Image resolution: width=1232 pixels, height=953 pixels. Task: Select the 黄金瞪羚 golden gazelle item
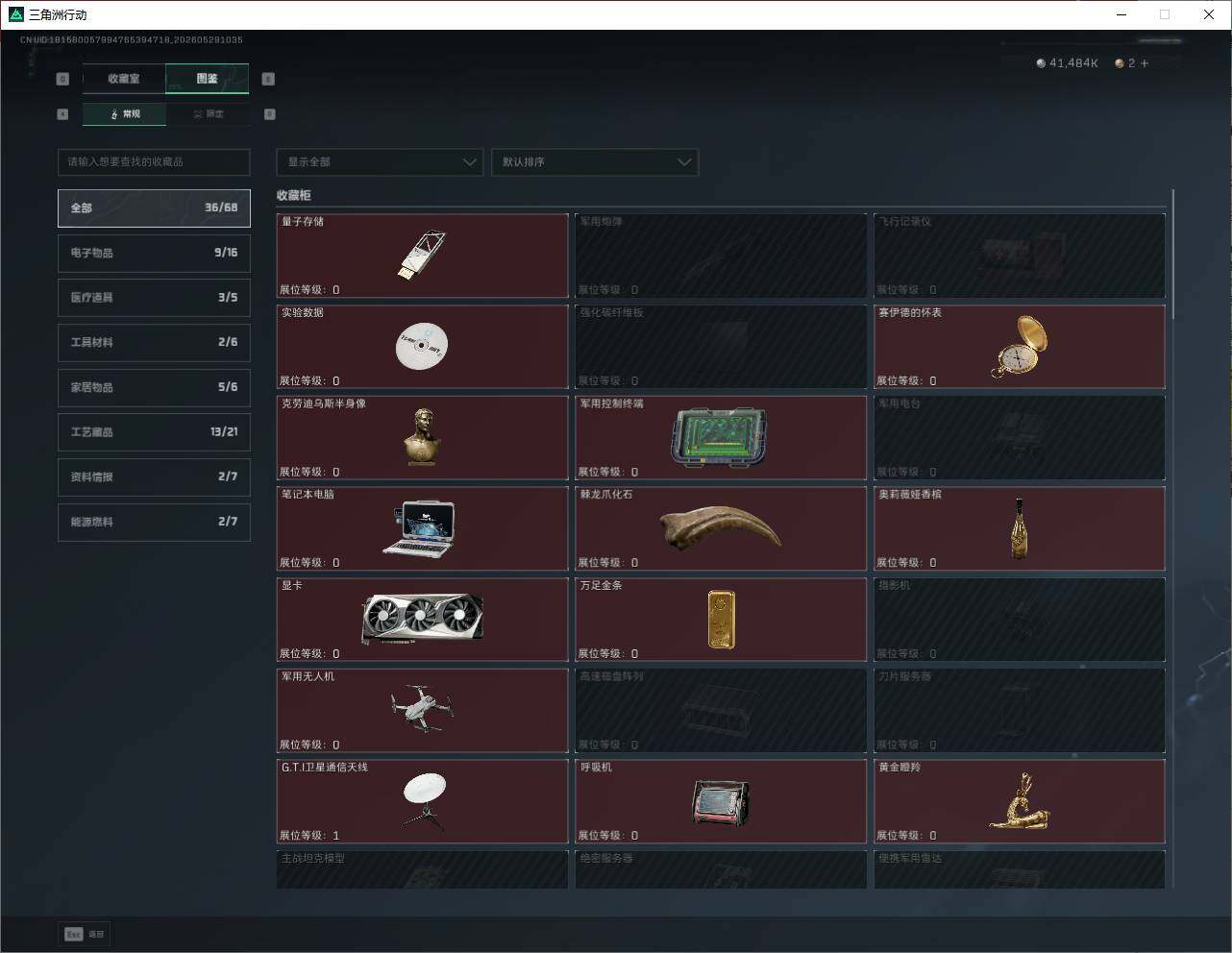pos(1019,801)
